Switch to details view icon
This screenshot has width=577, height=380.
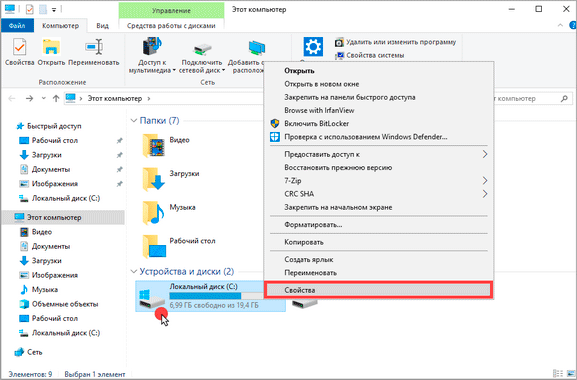tap(558, 373)
